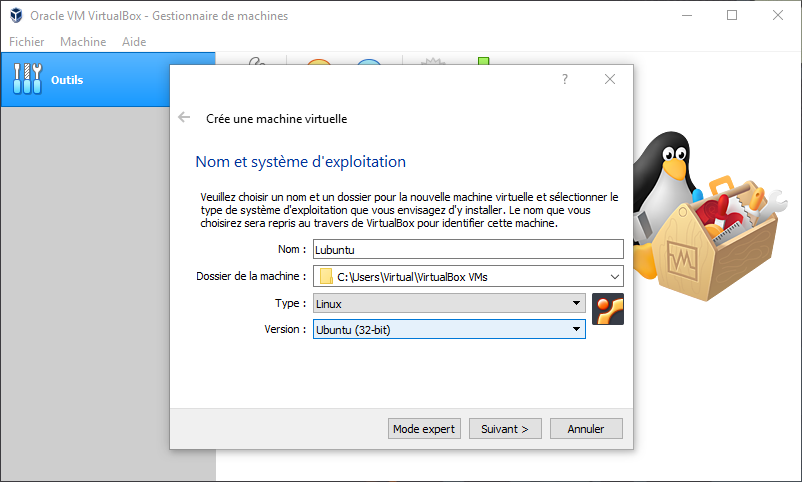Minimize the VirtualBox manager window
The image size is (802, 482).
(687, 15)
